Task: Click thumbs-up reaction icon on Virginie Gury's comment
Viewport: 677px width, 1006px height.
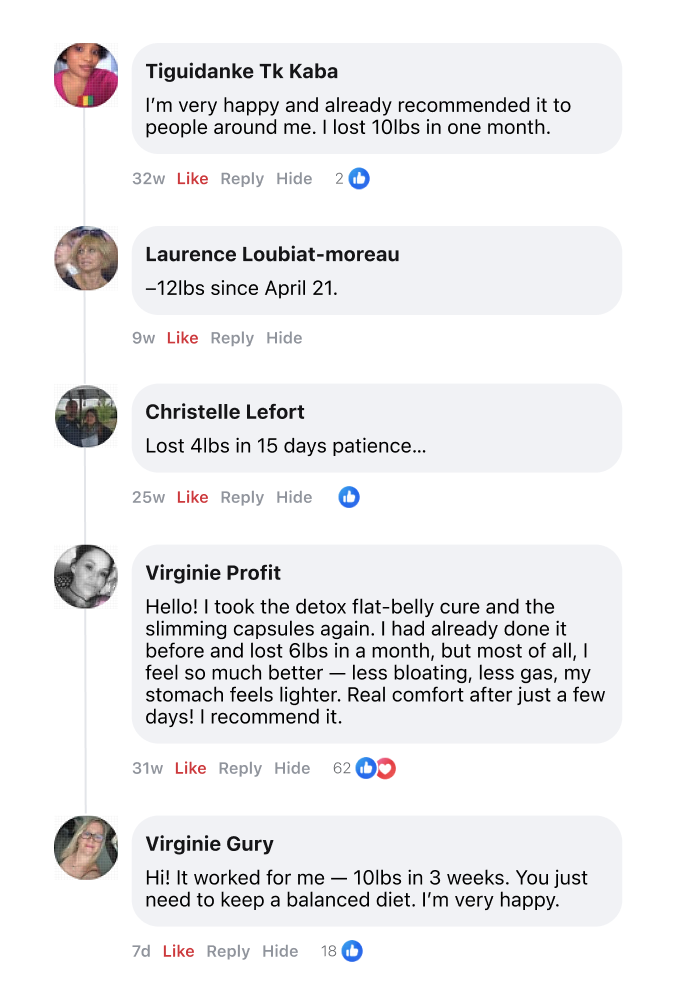Action: point(352,951)
